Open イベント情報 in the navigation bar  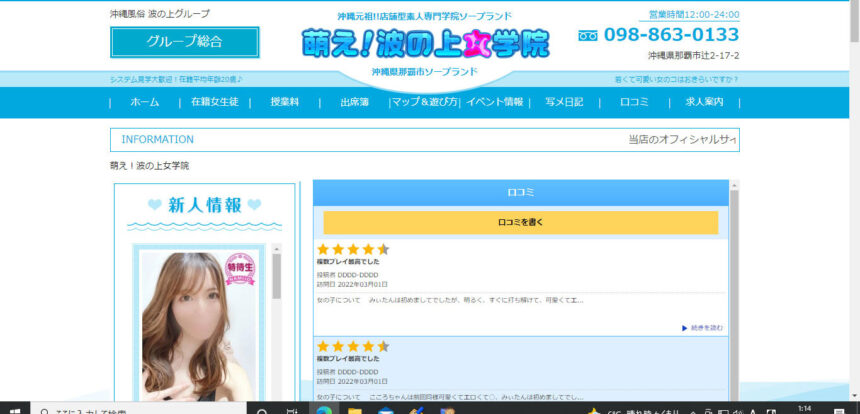(495, 102)
